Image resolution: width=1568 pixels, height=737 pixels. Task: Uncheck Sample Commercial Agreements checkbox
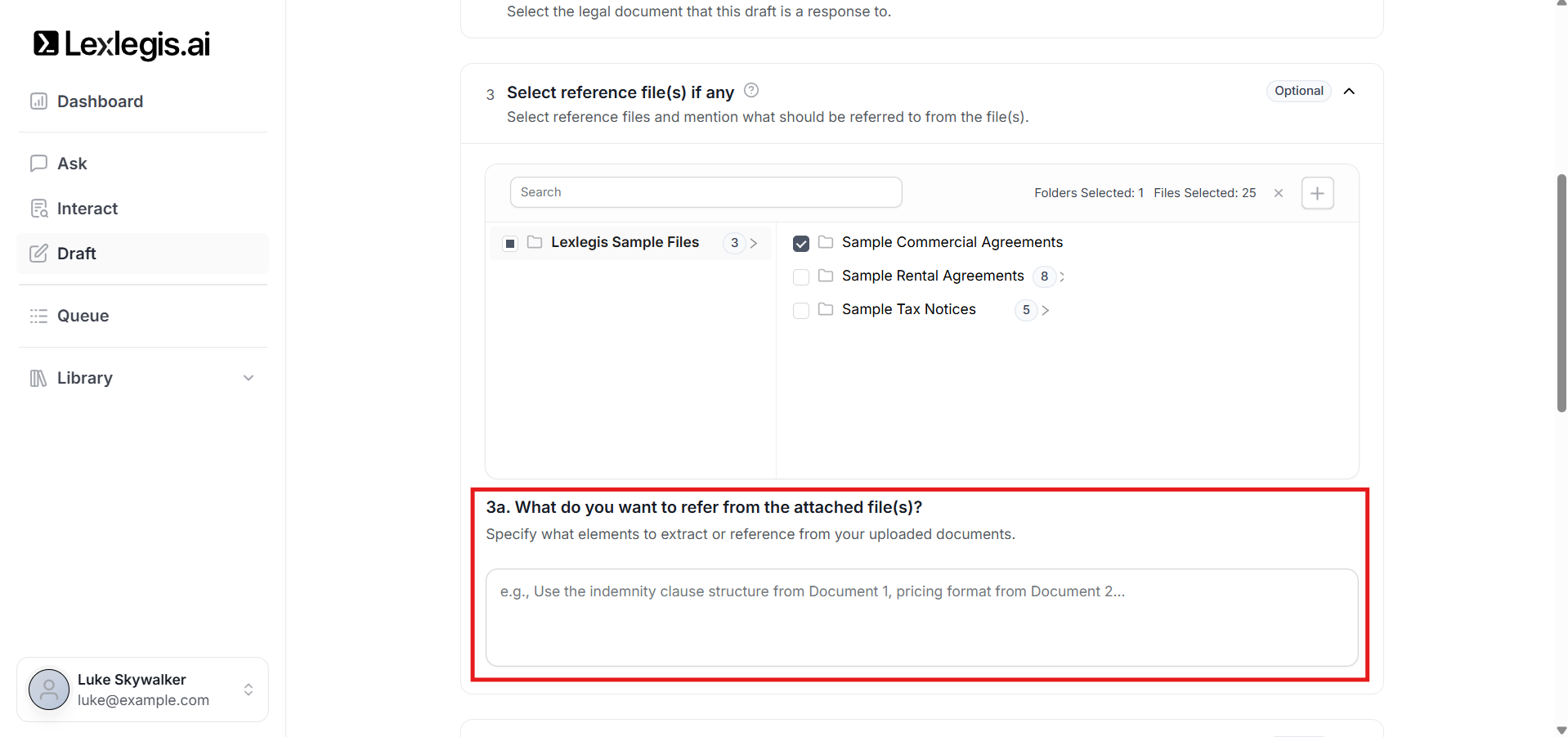pos(801,243)
